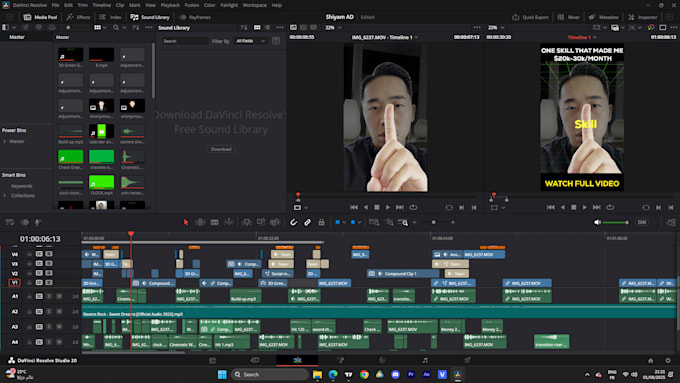This screenshot has width=680, height=383.
Task: Toggle loop playback in timeline viewer
Action: coord(610,207)
